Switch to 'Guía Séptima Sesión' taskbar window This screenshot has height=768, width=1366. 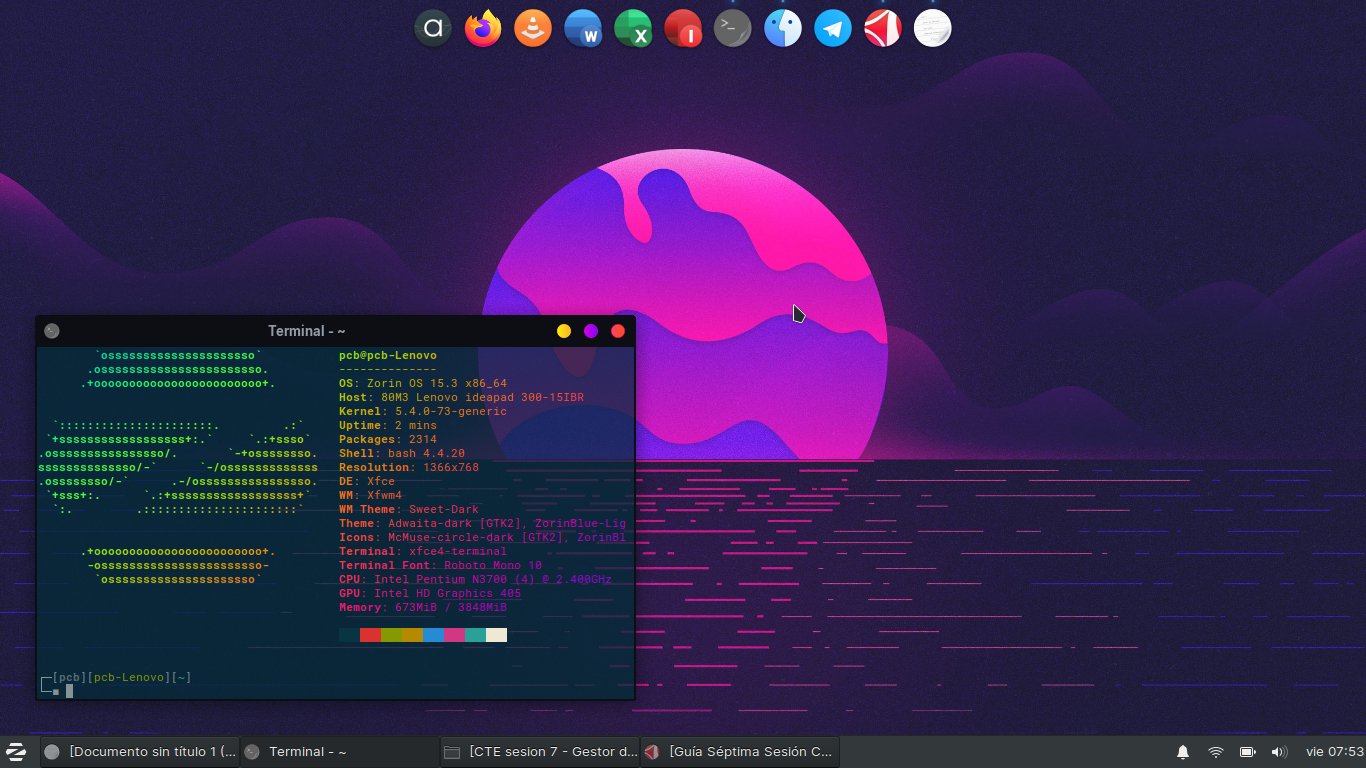pyautogui.click(x=739, y=752)
